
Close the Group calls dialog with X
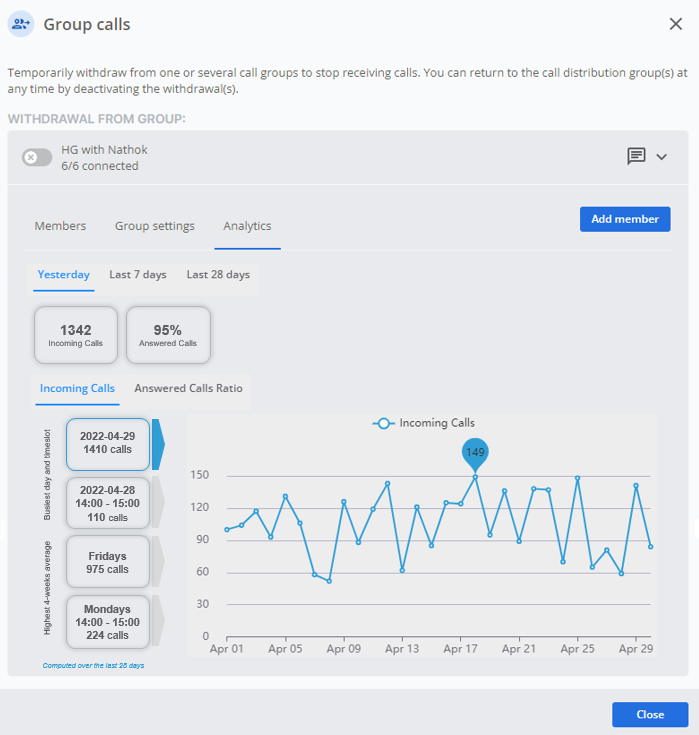coord(676,24)
